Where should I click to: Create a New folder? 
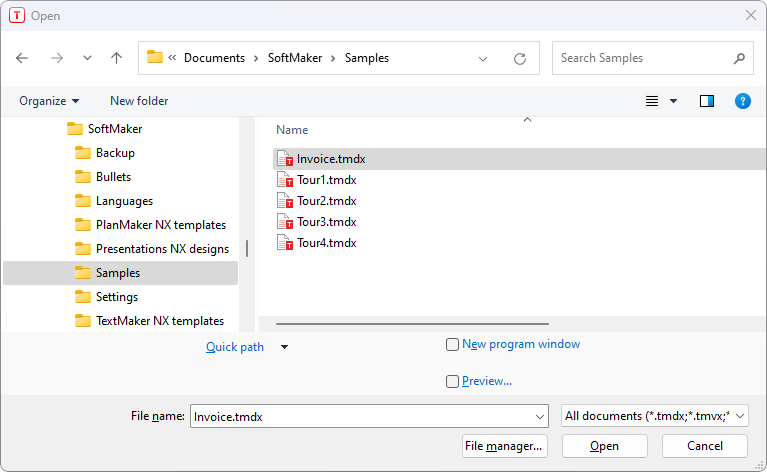139,101
